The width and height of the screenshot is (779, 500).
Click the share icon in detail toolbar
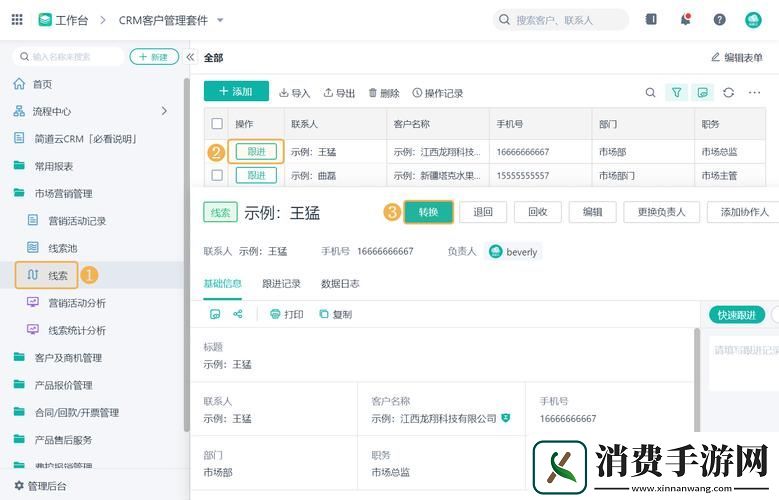(x=237, y=314)
